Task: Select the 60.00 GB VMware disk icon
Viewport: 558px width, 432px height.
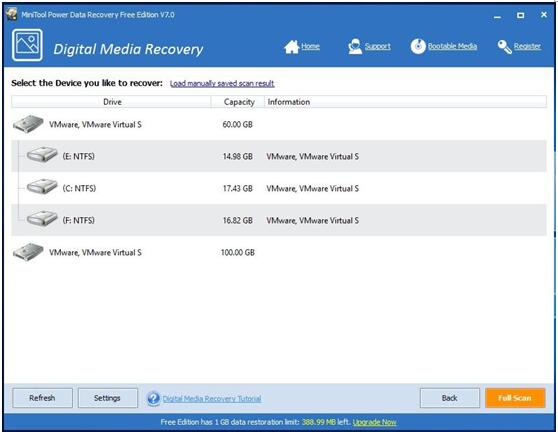Action: 28,124
